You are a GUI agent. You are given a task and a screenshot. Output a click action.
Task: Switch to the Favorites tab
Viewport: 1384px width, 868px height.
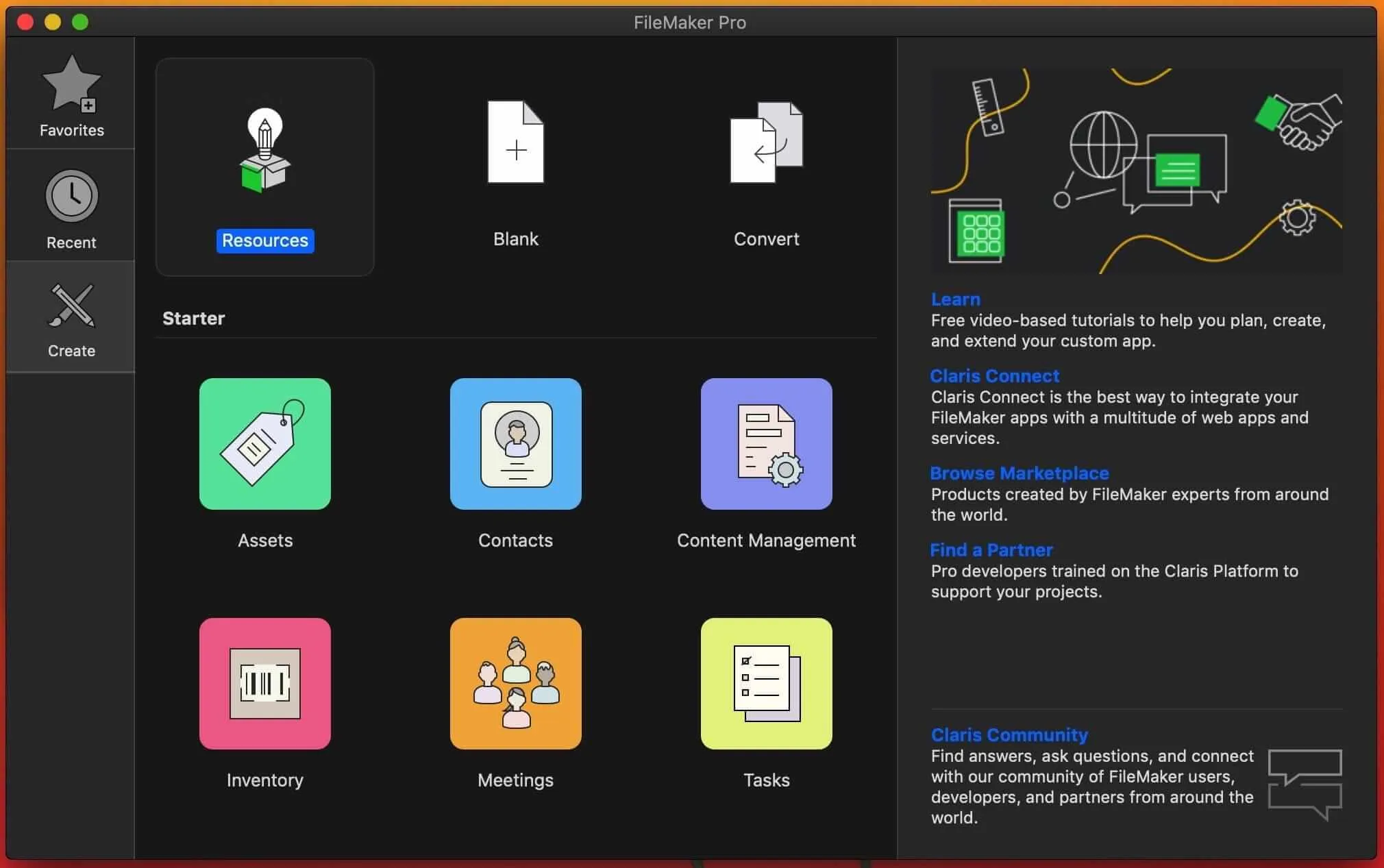tap(70, 96)
